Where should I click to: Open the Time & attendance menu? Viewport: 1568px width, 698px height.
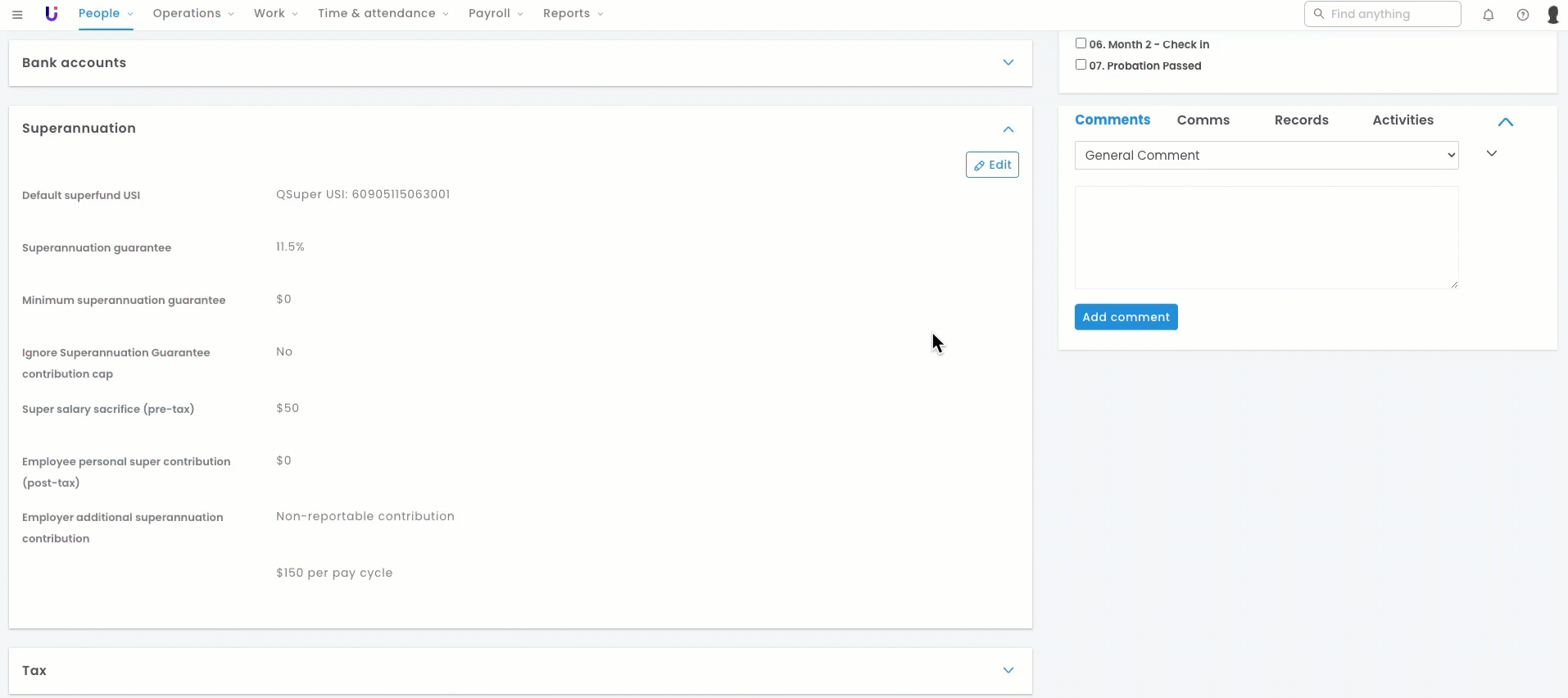click(x=383, y=14)
